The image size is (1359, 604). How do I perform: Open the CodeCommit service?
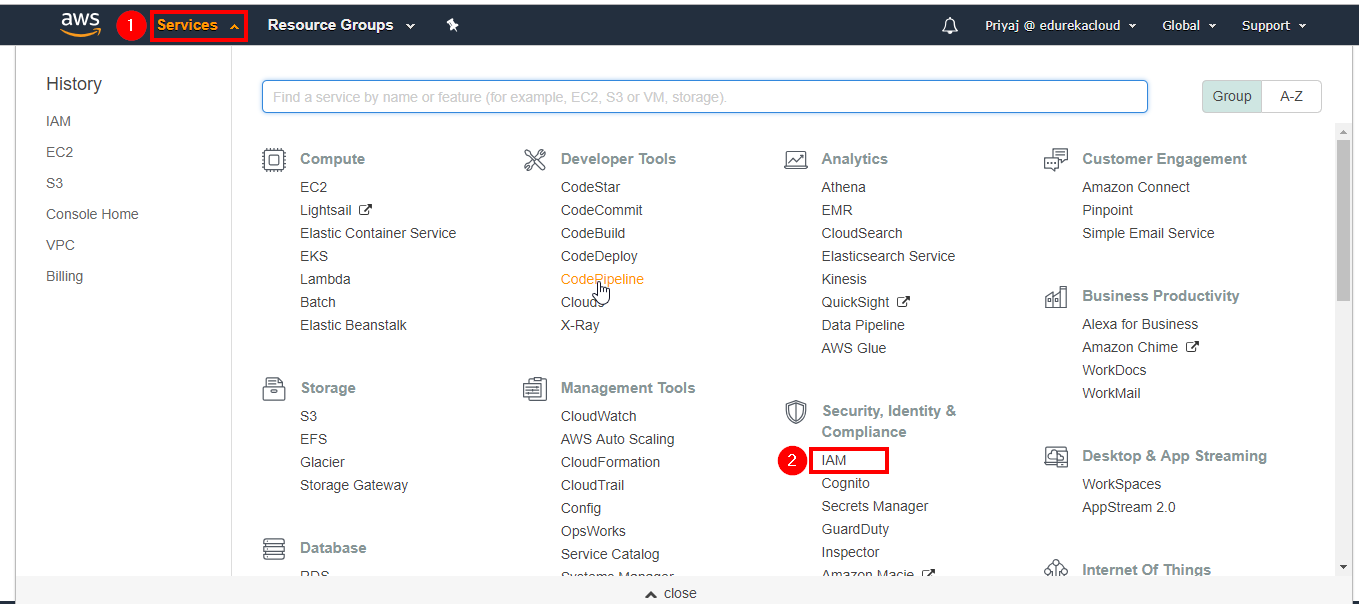point(601,210)
